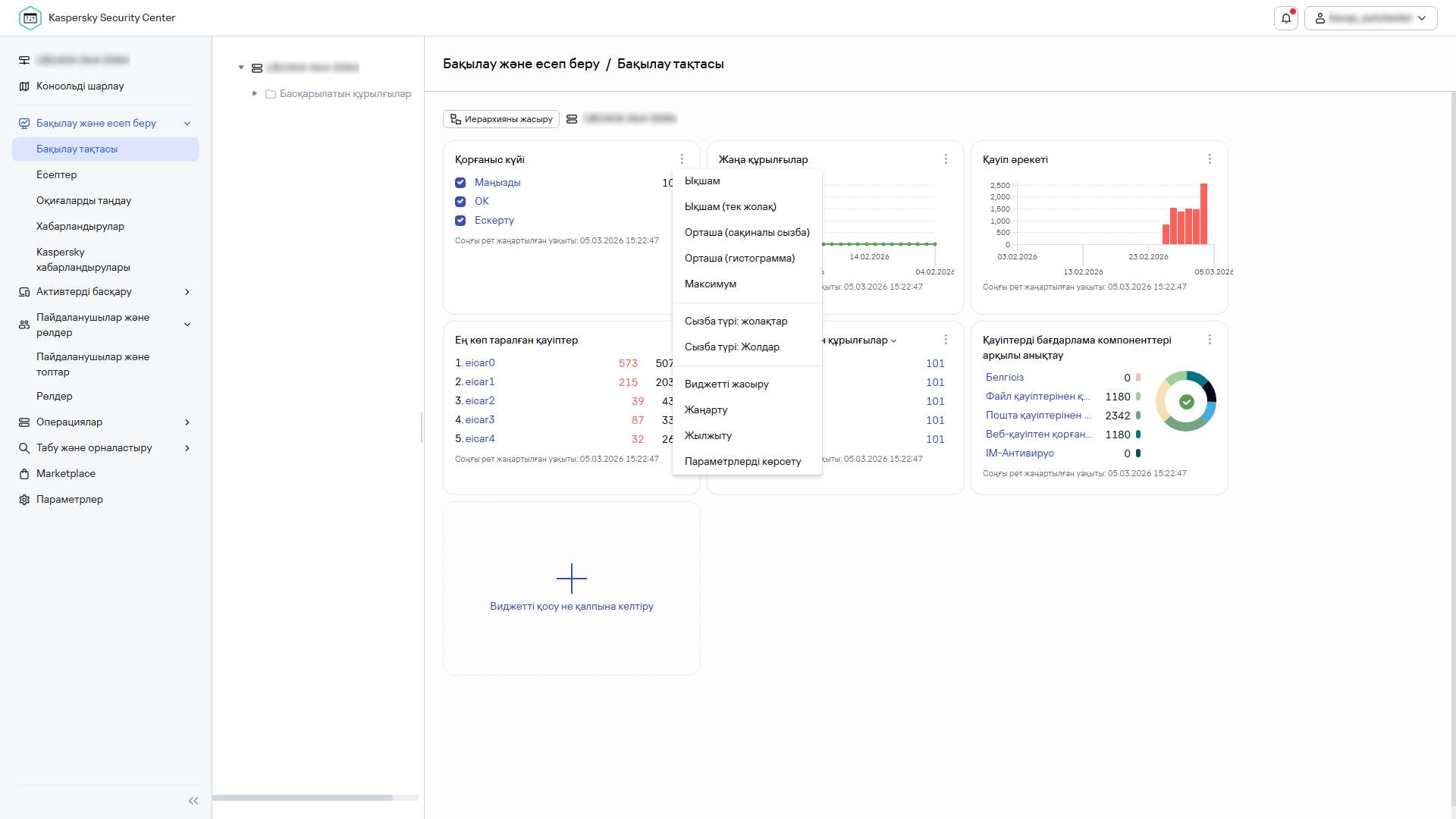Click the Табу және орналастыру search icon
The width and height of the screenshot is (1456, 819).
pos(24,448)
